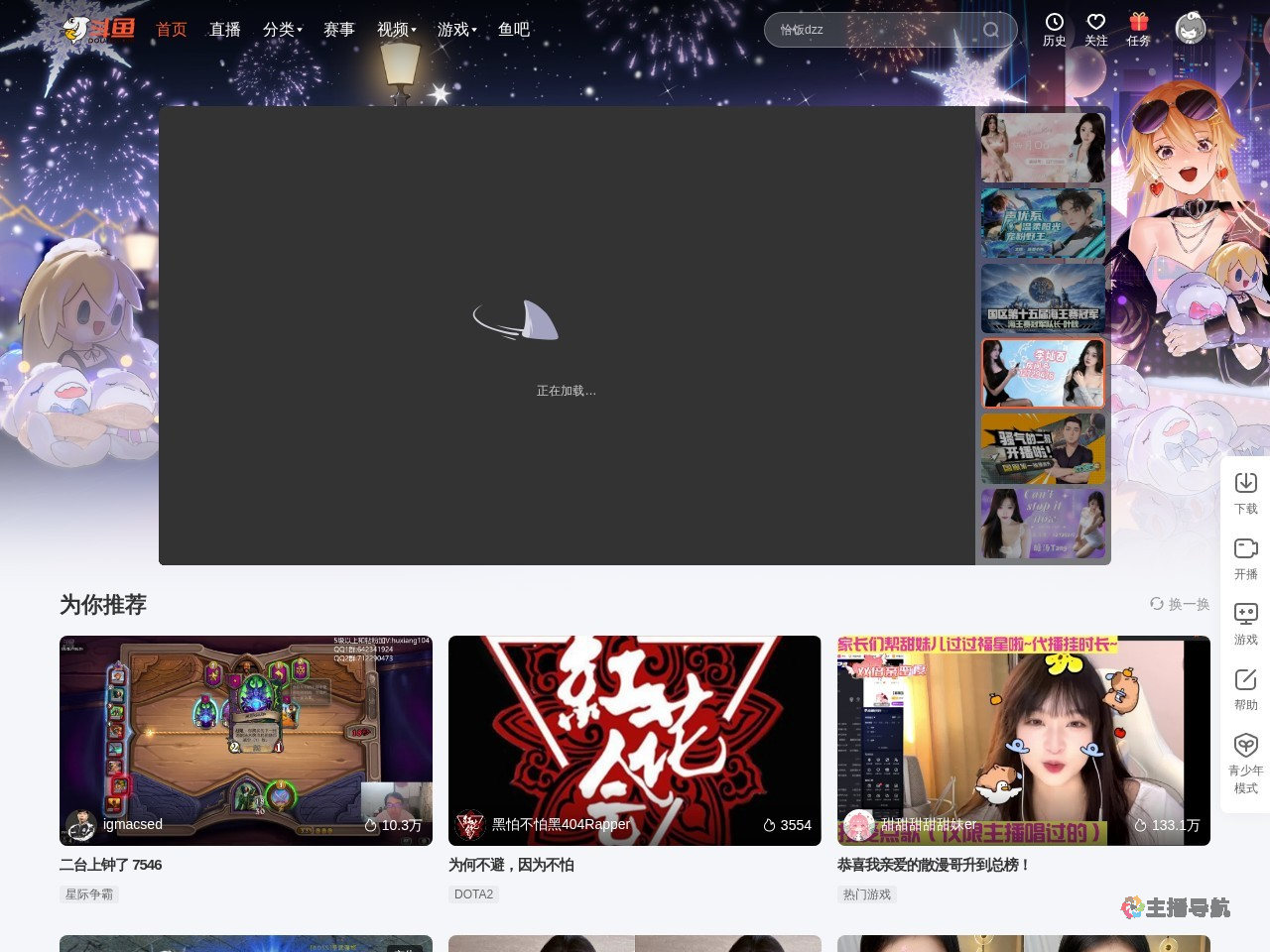Select the 下载 download icon in sidebar

coord(1246,483)
